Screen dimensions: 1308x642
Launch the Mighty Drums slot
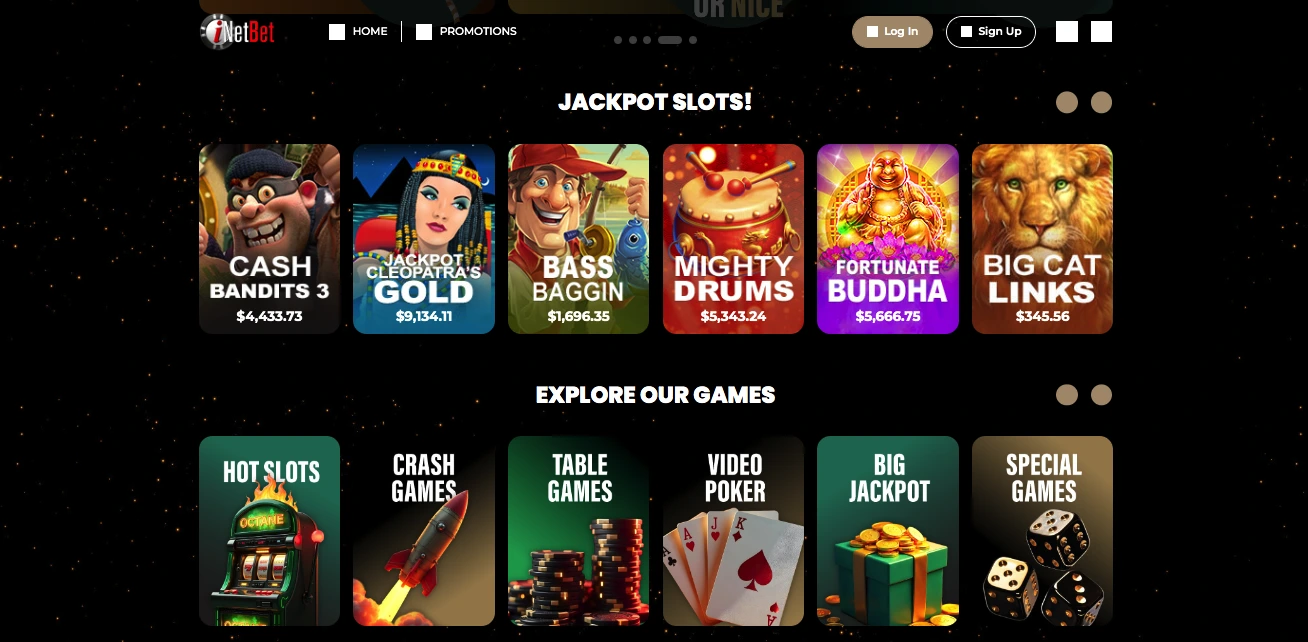733,239
